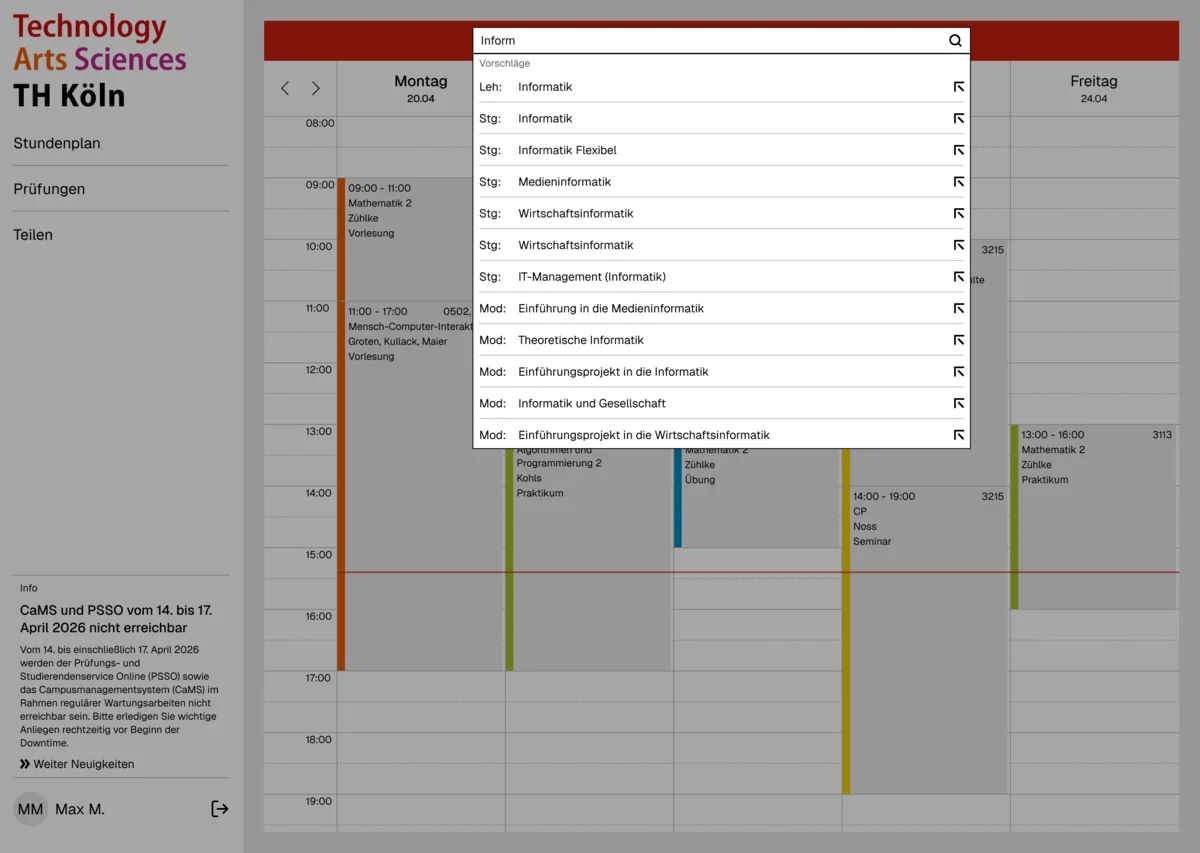The image size is (1200, 853).
Task: Click into the search field containing Inform
Action: click(700, 41)
